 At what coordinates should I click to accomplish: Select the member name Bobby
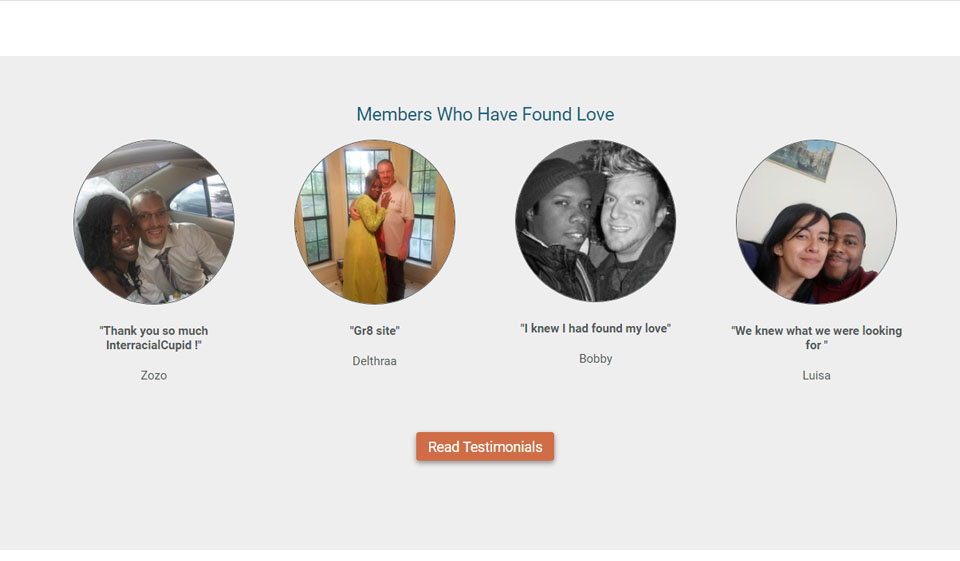click(x=595, y=359)
